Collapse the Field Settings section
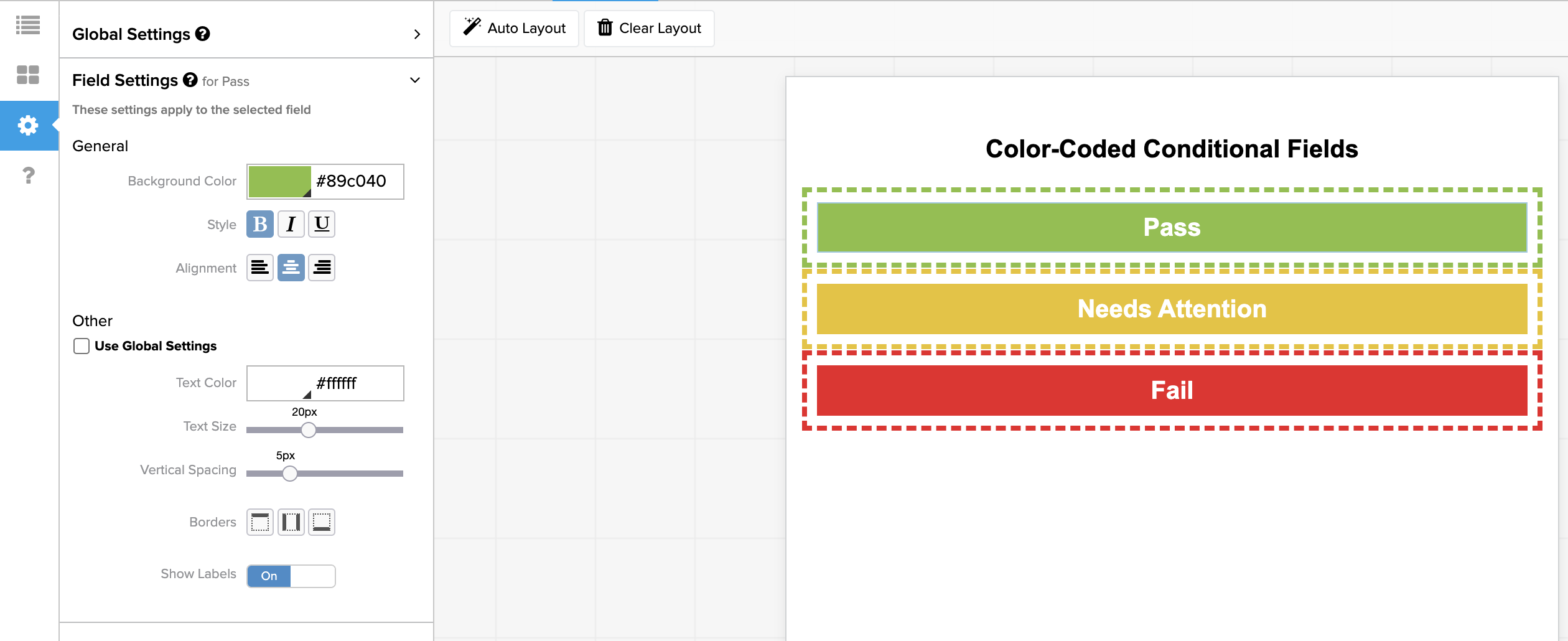This screenshot has height=641, width=1568. pos(415,80)
